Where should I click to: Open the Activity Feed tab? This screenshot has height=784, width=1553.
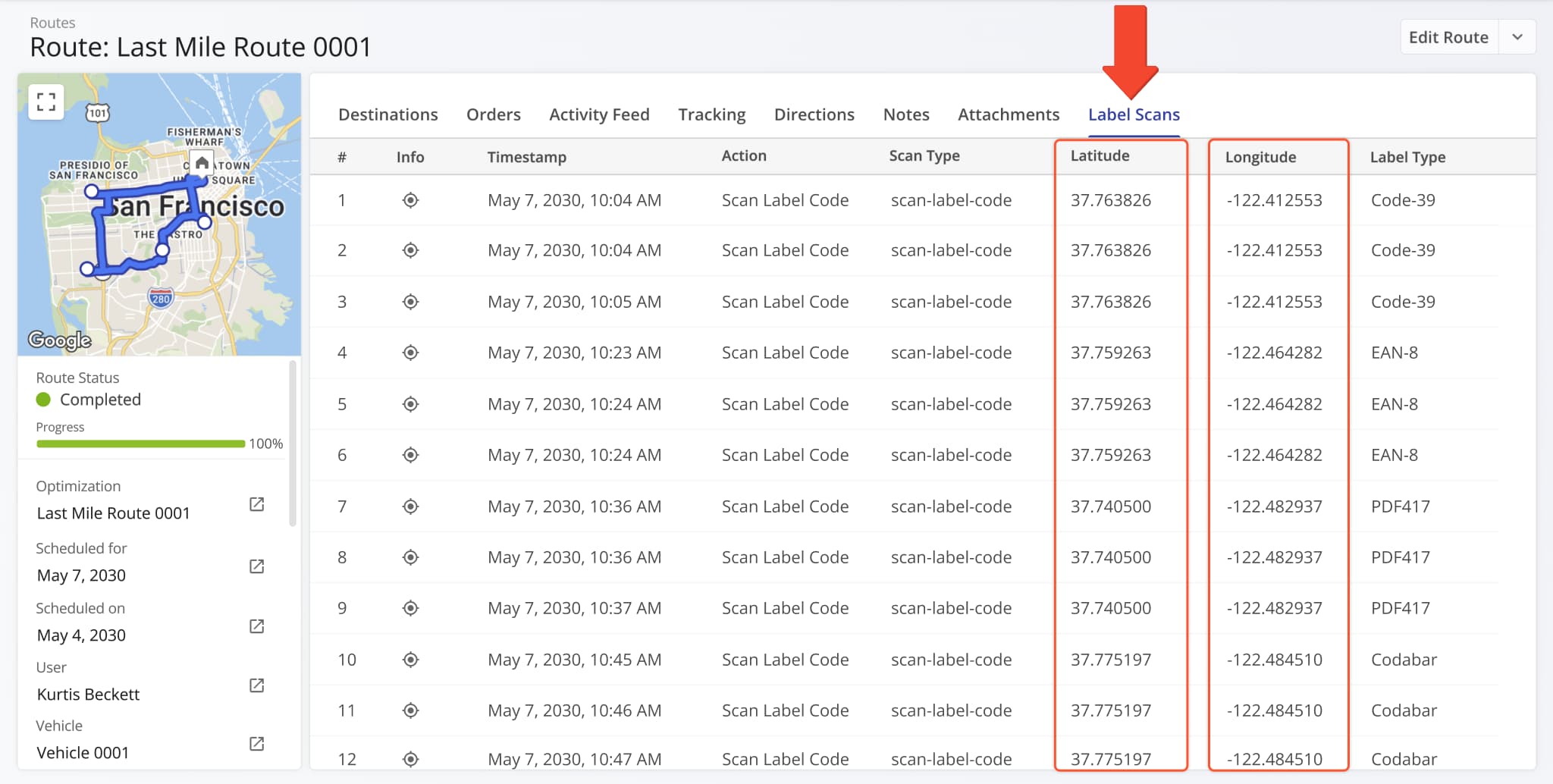pos(599,114)
